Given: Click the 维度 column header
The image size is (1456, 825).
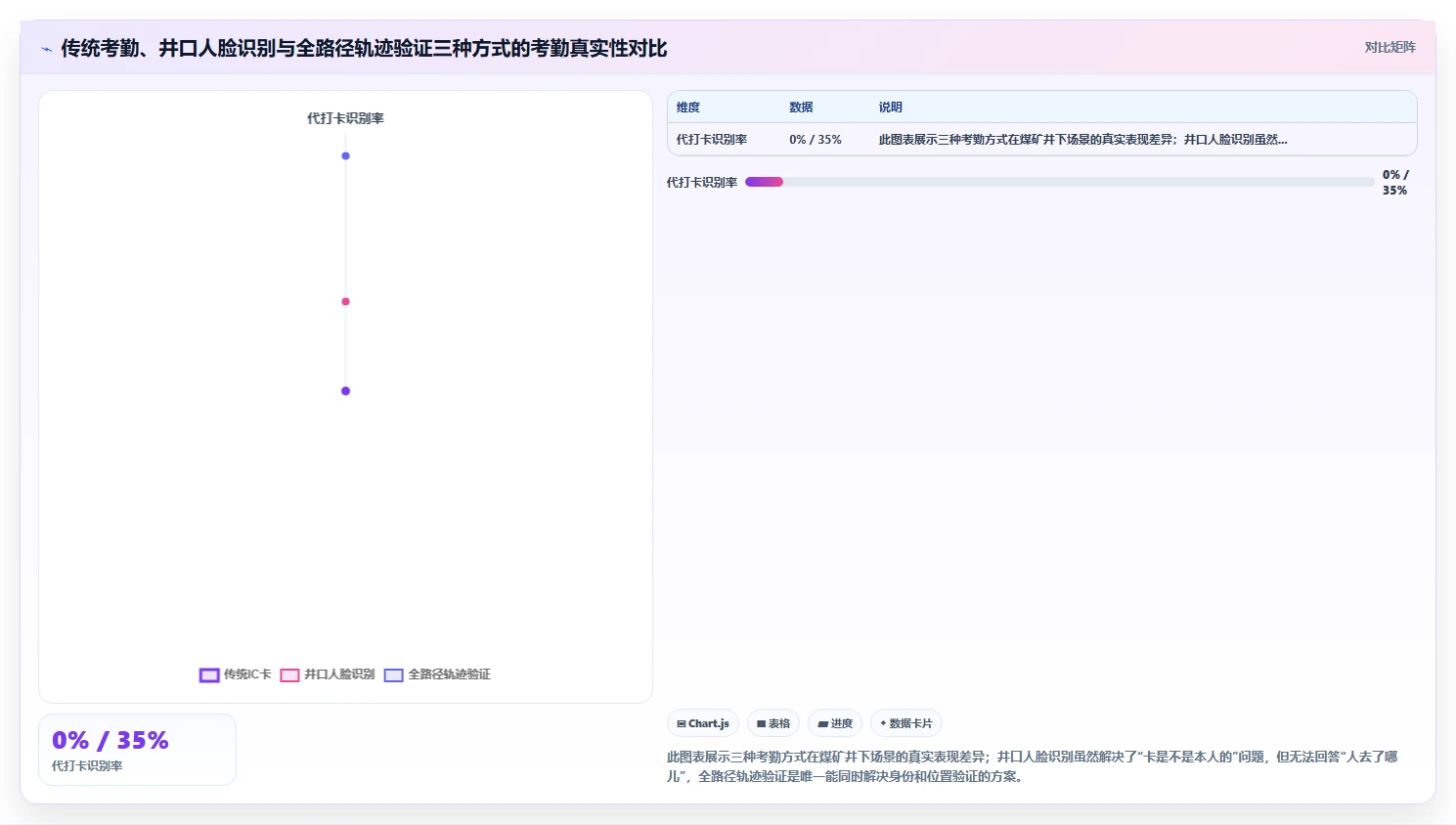Looking at the screenshot, I should pos(688,108).
